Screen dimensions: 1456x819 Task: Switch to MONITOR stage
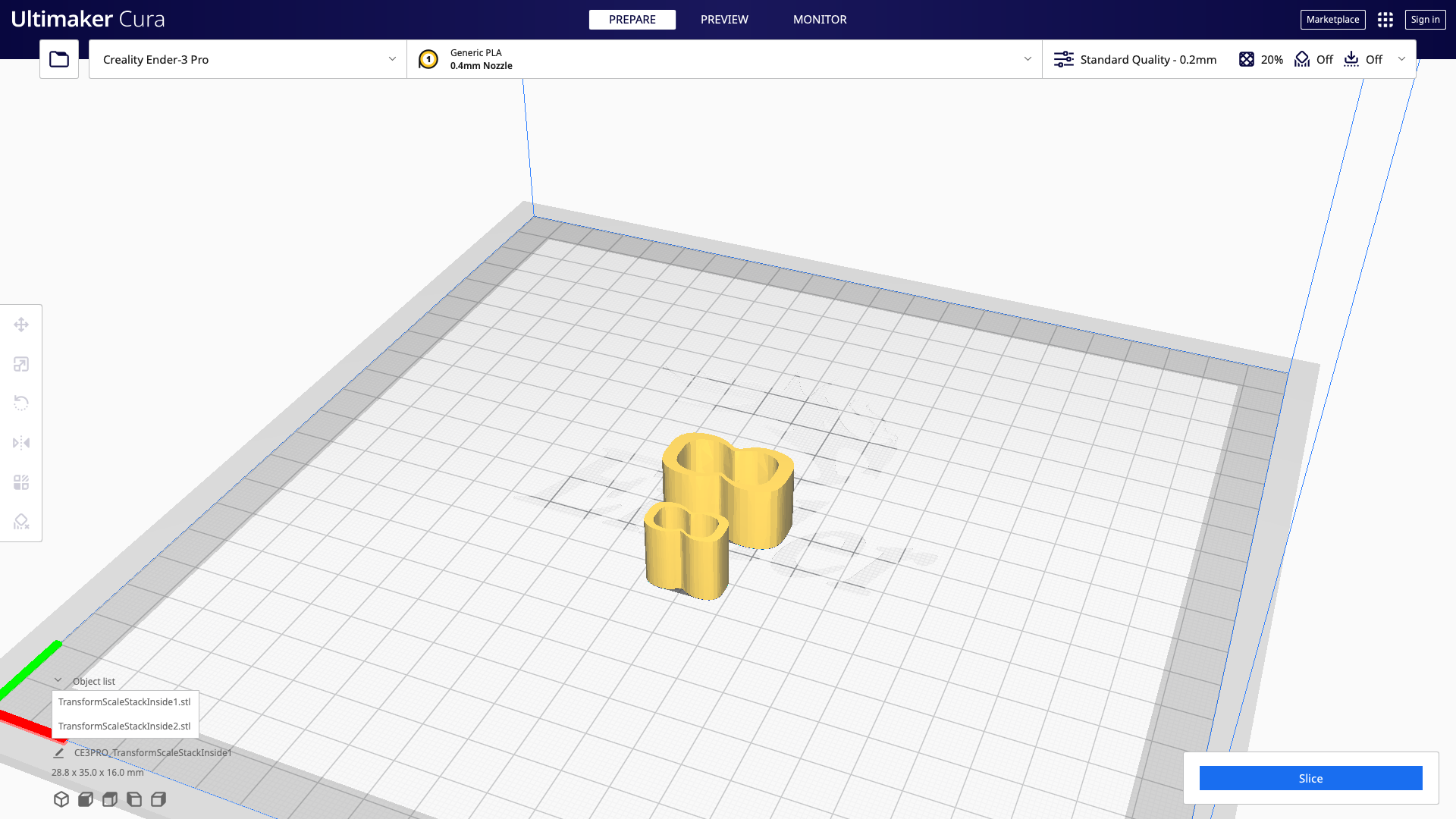click(x=820, y=20)
